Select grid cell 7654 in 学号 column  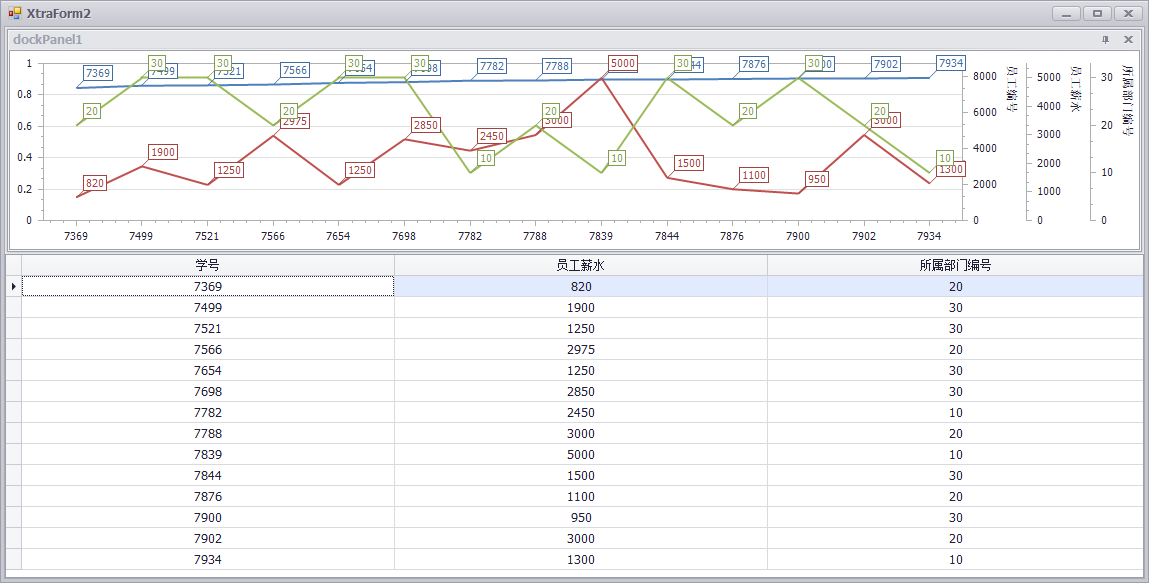click(207, 371)
